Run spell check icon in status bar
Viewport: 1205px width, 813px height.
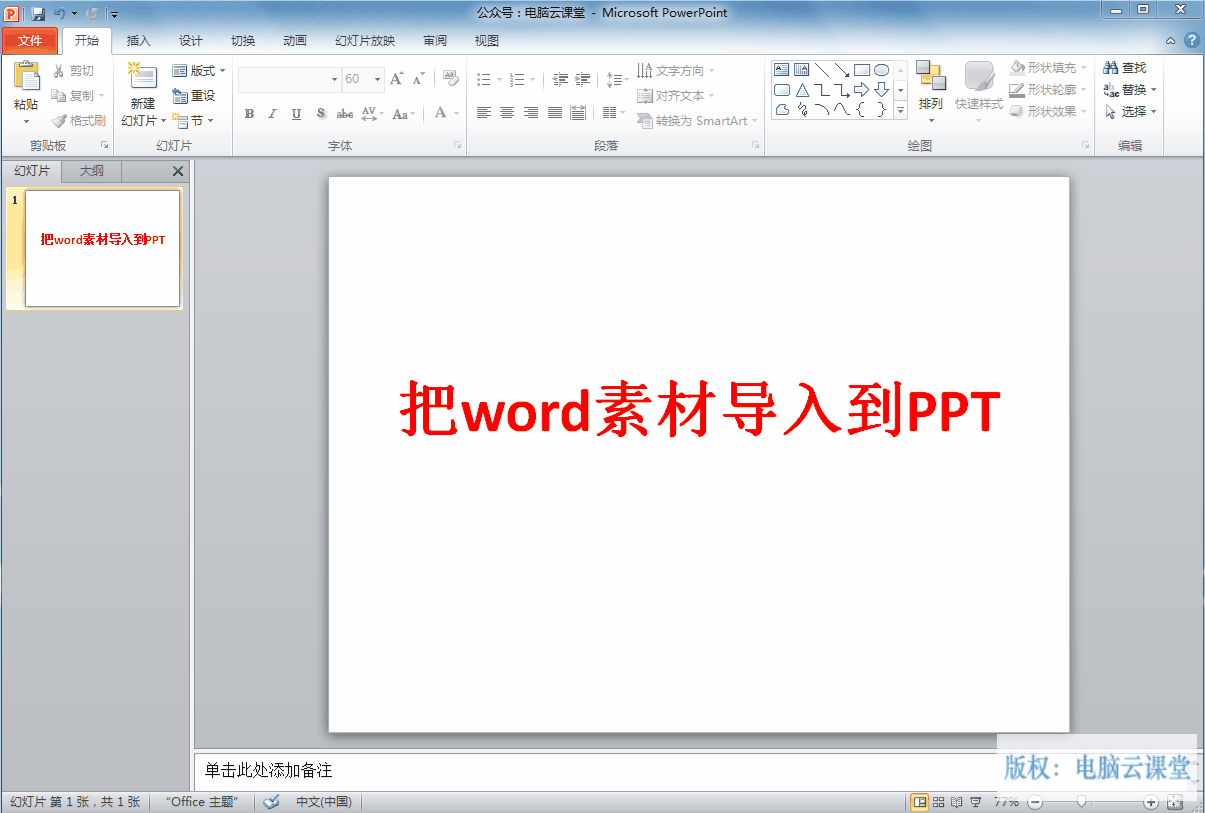tap(271, 802)
